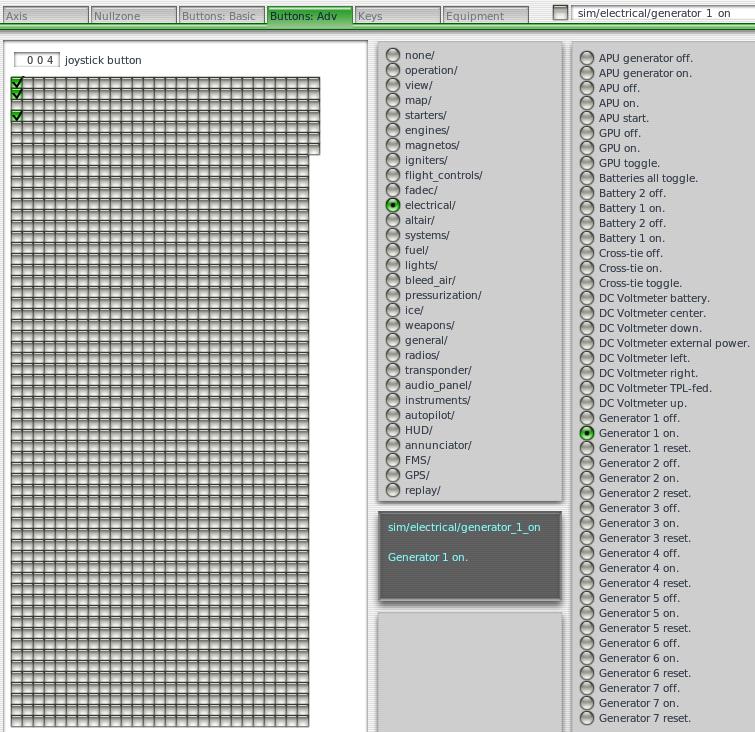The image size is (755, 732).
Task: Choose the 'GPU toggle.' command
Action: coord(587,163)
